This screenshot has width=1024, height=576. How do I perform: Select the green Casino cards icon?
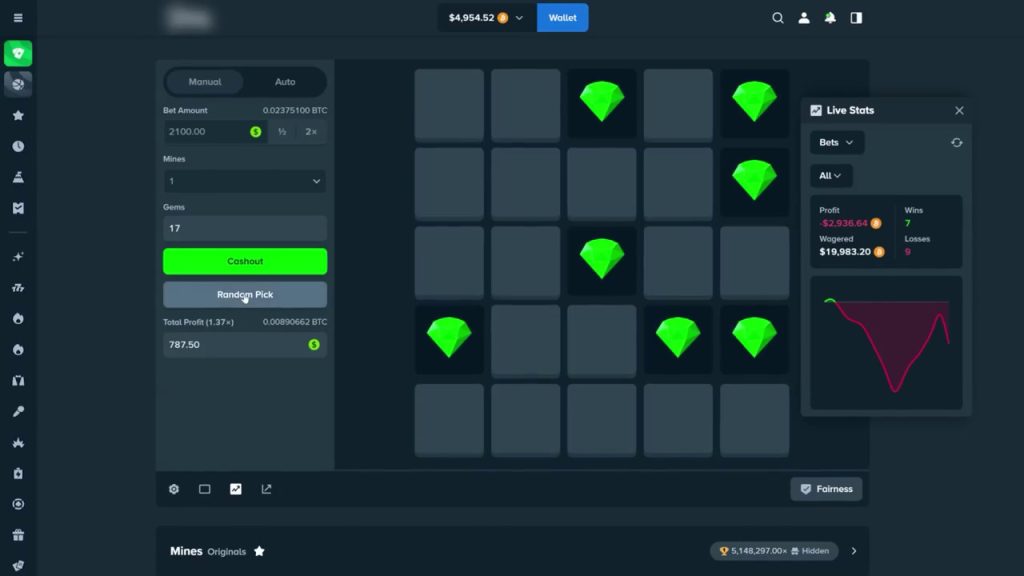(x=18, y=54)
